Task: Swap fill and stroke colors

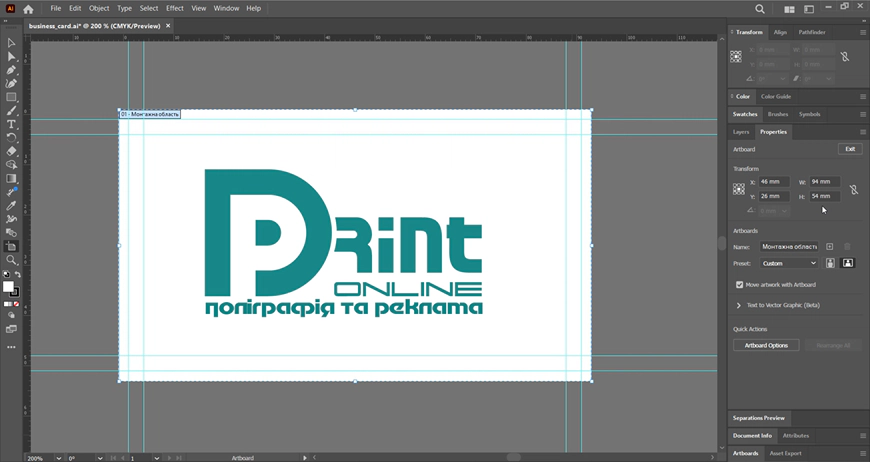Action: (17, 275)
